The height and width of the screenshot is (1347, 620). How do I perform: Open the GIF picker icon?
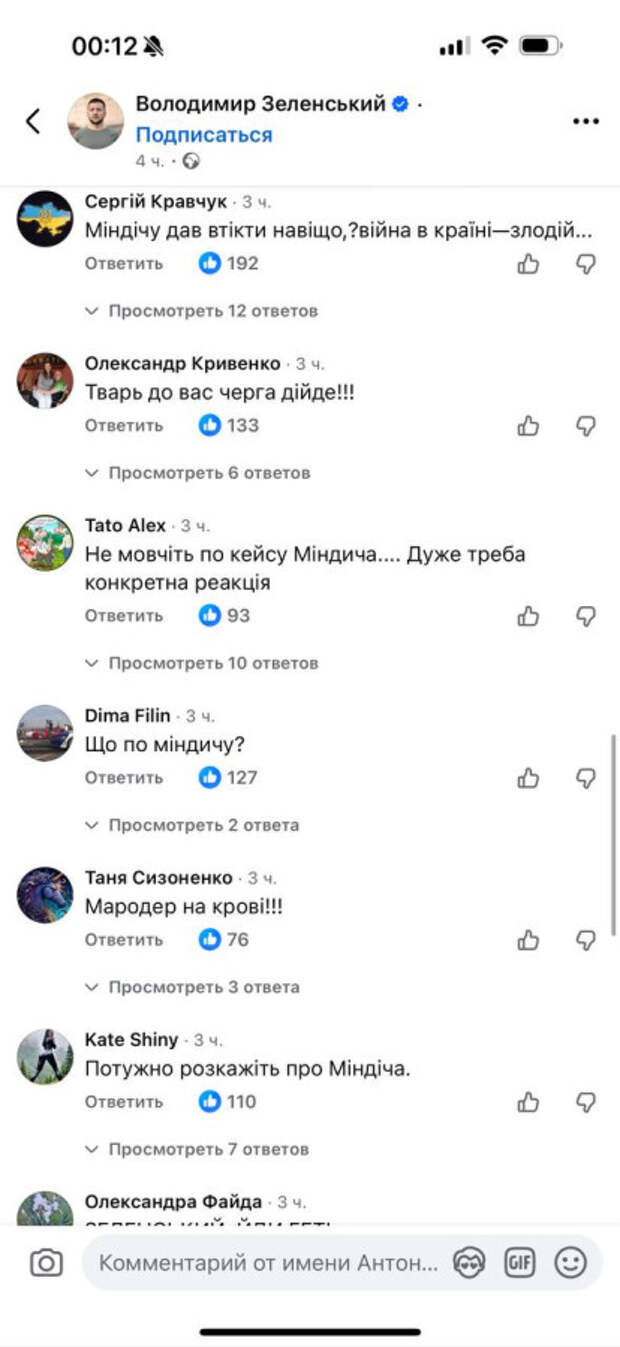(x=519, y=1263)
